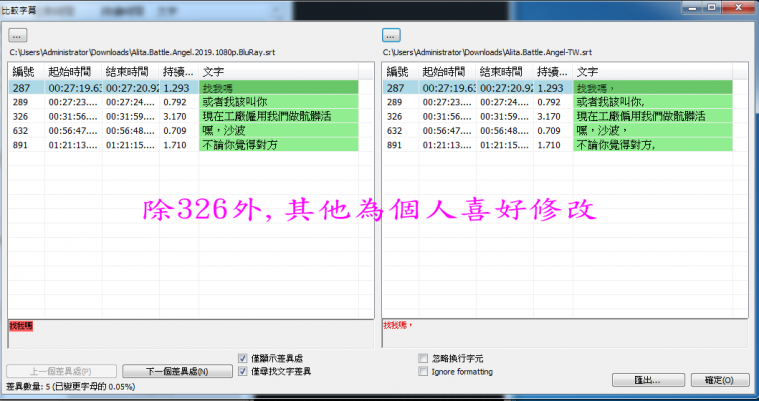Select row 326 in right subtitle list
The width and height of the screenshot is (759, 401).
[558, 116]
